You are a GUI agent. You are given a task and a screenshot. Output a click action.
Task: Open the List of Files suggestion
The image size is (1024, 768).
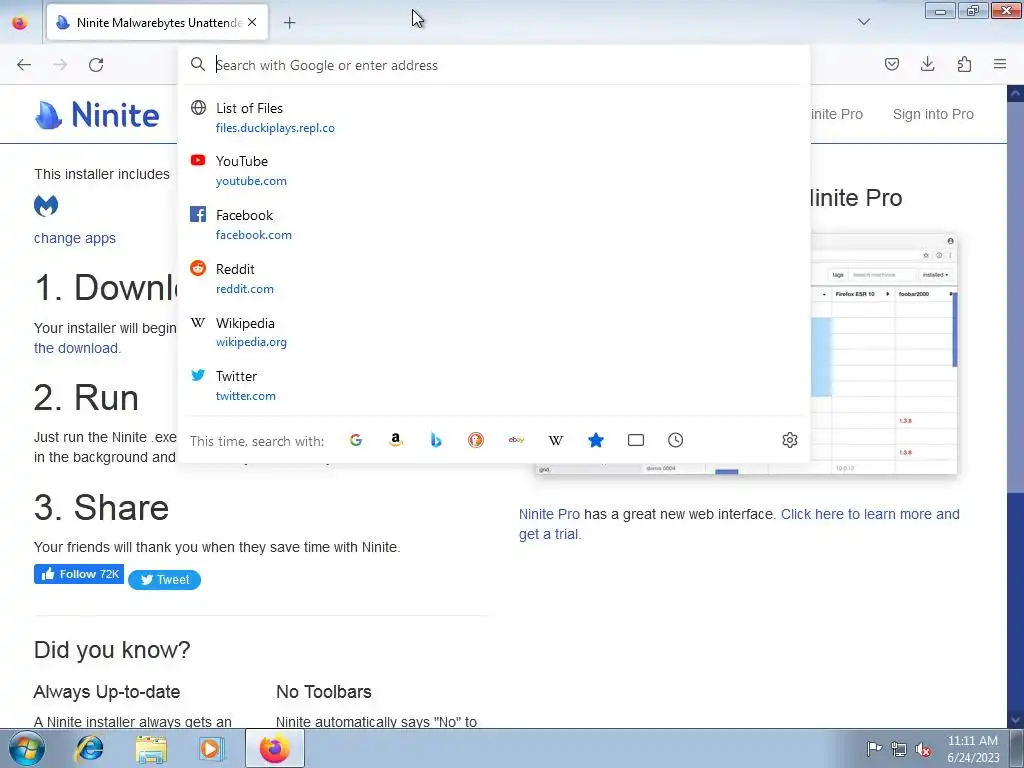[494, 118]
